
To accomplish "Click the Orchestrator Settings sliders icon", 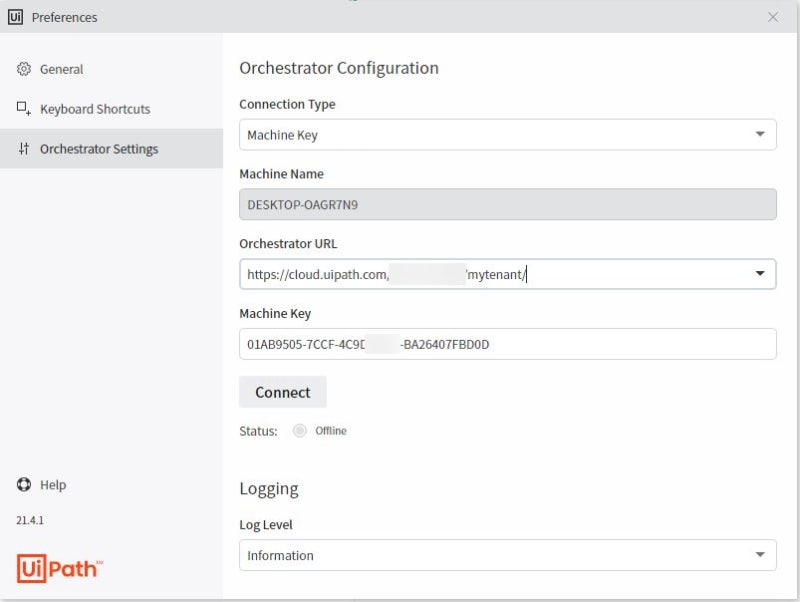I will 24,148.
